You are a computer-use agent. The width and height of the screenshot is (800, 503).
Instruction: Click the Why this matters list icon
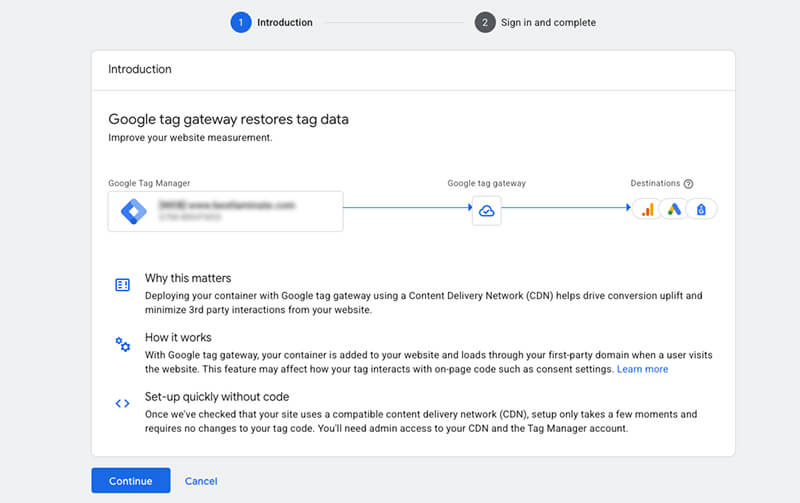pos(122,285)
